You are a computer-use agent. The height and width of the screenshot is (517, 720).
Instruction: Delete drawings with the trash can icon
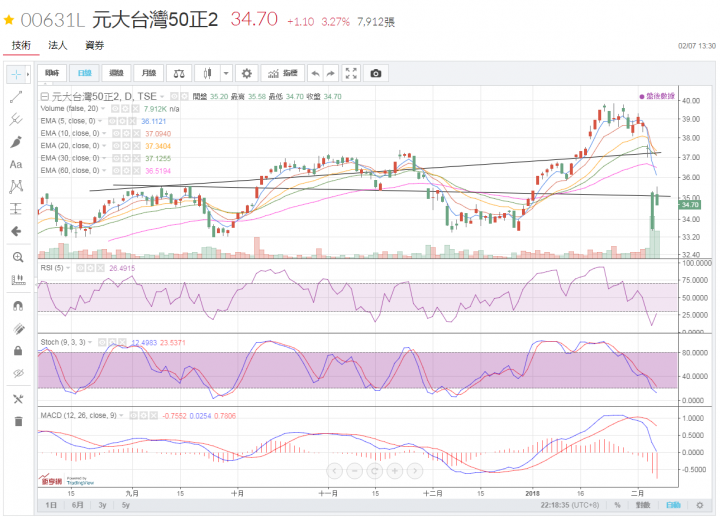point(18,421)
